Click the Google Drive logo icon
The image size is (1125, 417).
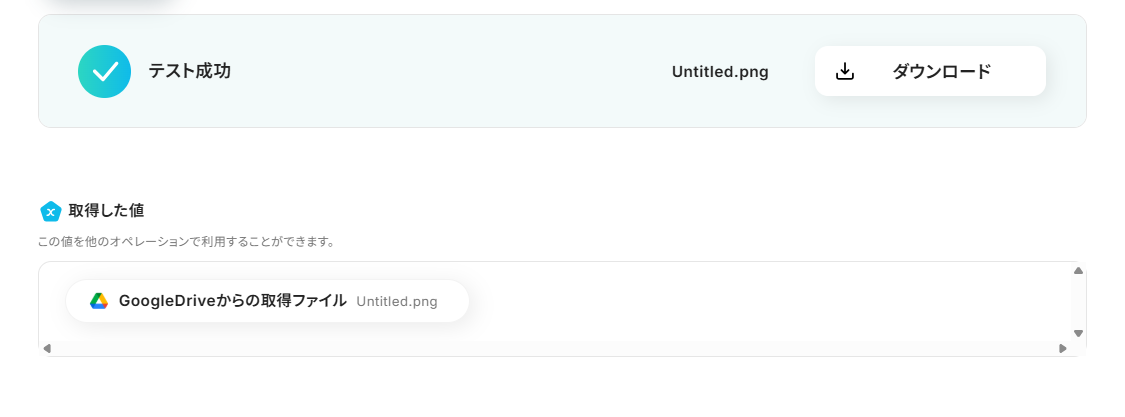point(99,301)
